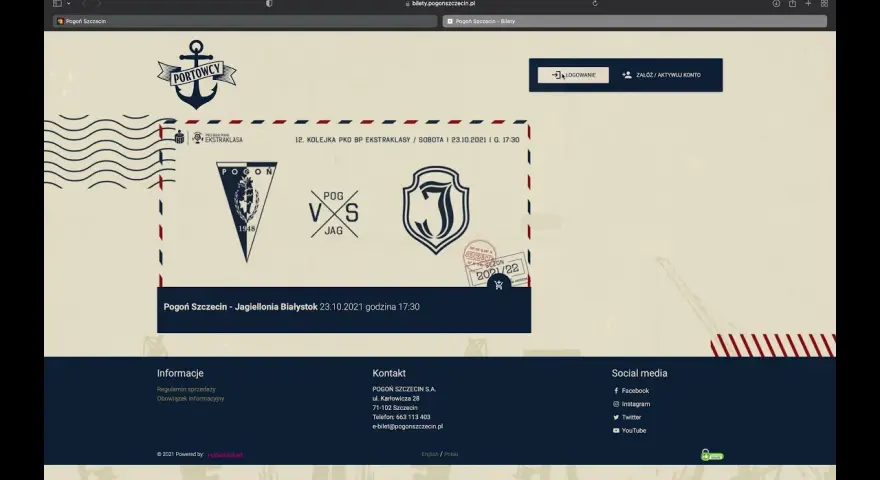Click the green secure padlock badge
This screenshot has height=480, width=880.
[x=712, y=455]
